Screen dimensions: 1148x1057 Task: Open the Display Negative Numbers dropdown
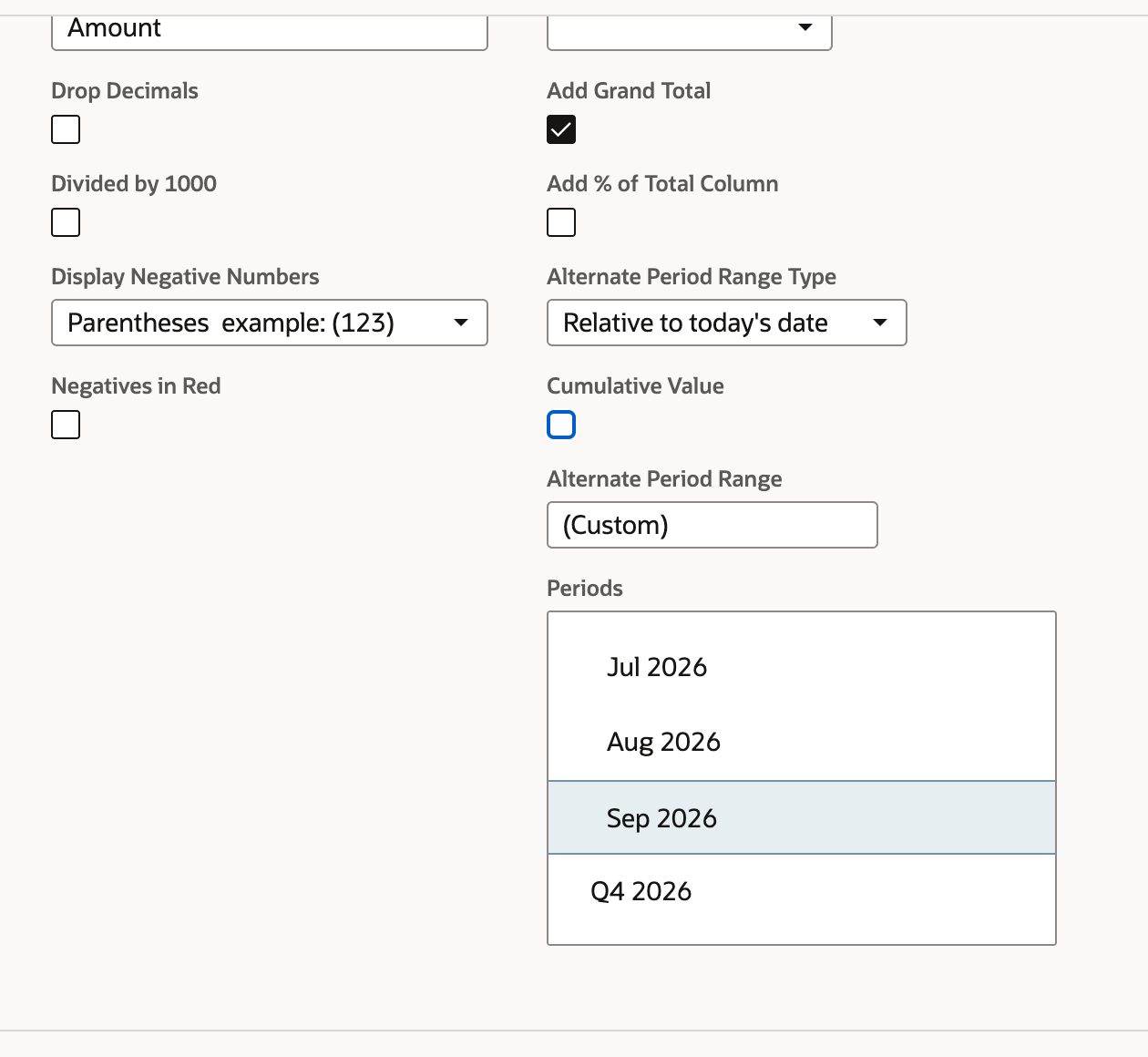(x=270, y=323)
